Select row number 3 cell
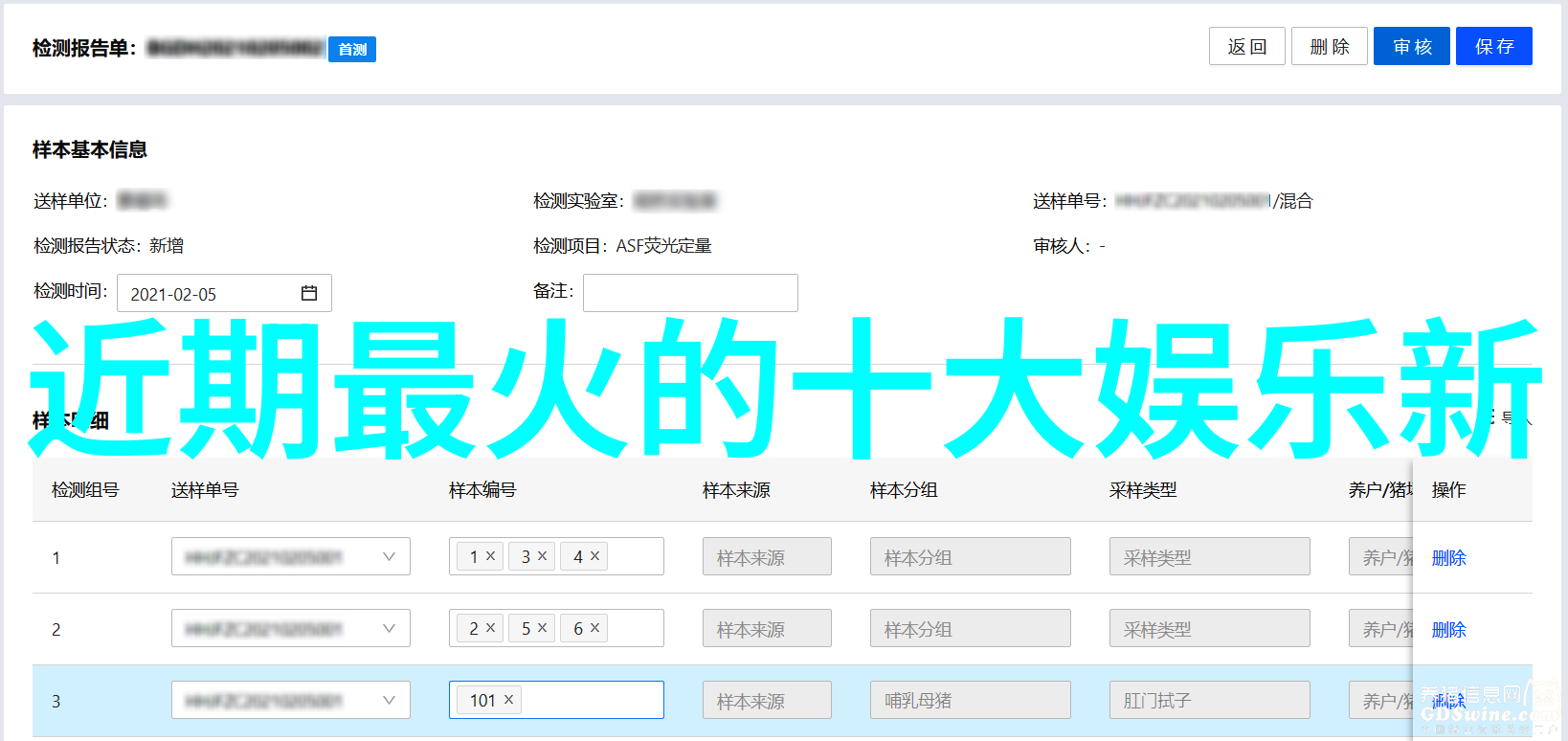Image resolution: width=1568 pixels, height=741 pixels. [x=56, y=701]
